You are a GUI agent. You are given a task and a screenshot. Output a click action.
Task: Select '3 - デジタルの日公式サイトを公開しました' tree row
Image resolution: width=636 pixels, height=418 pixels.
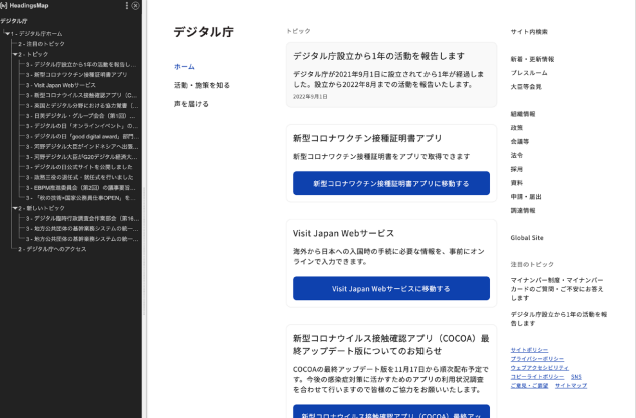(79, 167)
